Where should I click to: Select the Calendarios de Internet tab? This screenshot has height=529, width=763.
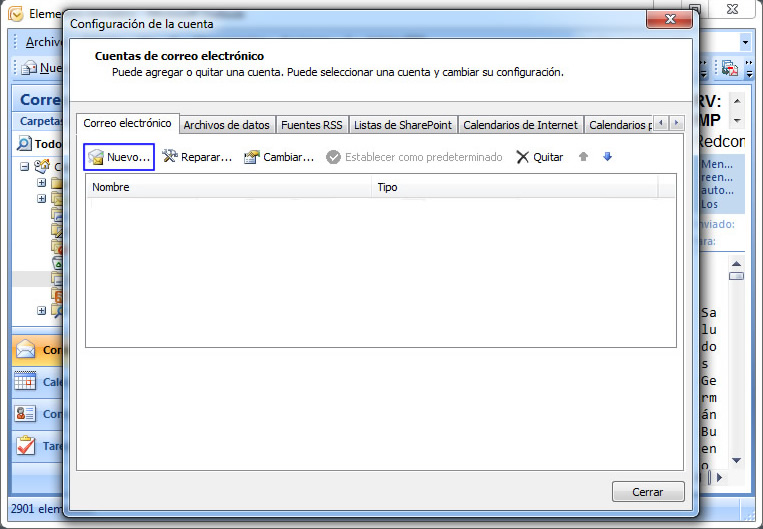pyautogui.click(x=520, y=125)
